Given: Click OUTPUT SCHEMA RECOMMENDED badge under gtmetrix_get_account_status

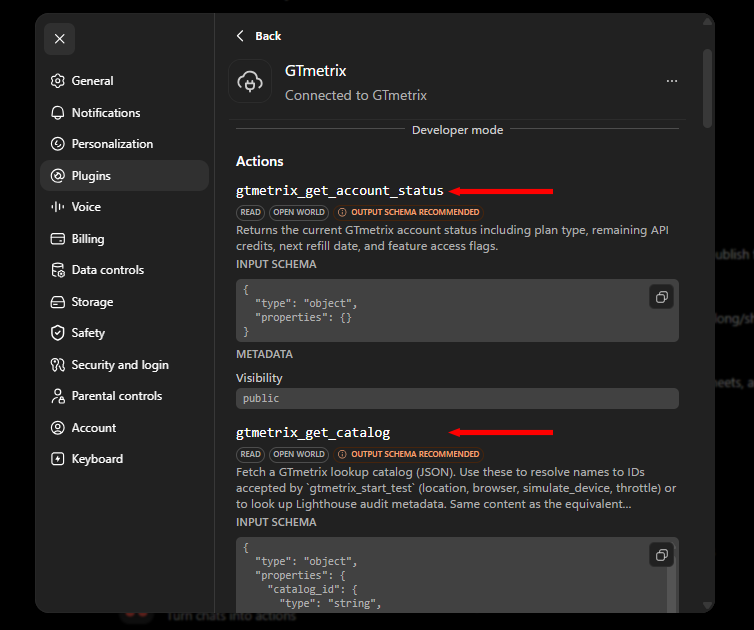Looking at the screenshot, I should tap(408, 212).
